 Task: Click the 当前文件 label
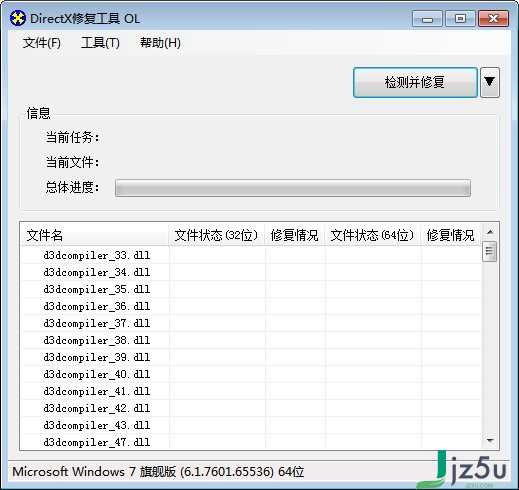72,162
